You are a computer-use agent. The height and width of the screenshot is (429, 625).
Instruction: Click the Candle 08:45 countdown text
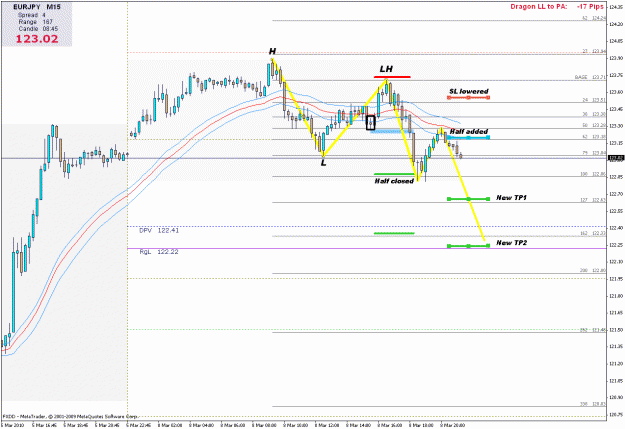pyautogui.click(x=38, y=29)
